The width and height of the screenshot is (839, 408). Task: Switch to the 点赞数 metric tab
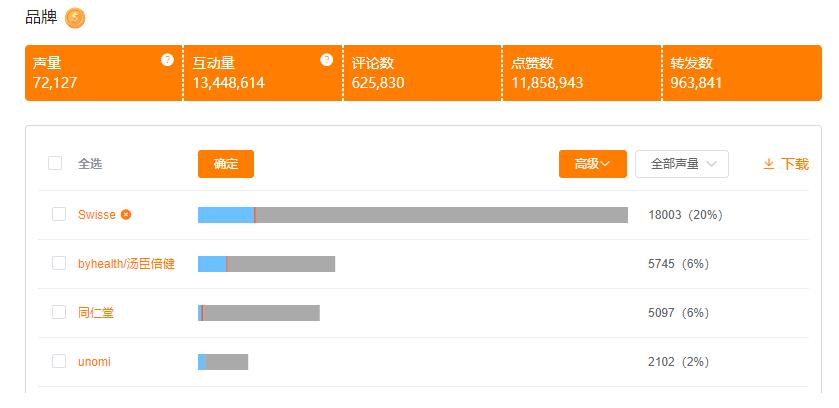(x=581, y=72)
